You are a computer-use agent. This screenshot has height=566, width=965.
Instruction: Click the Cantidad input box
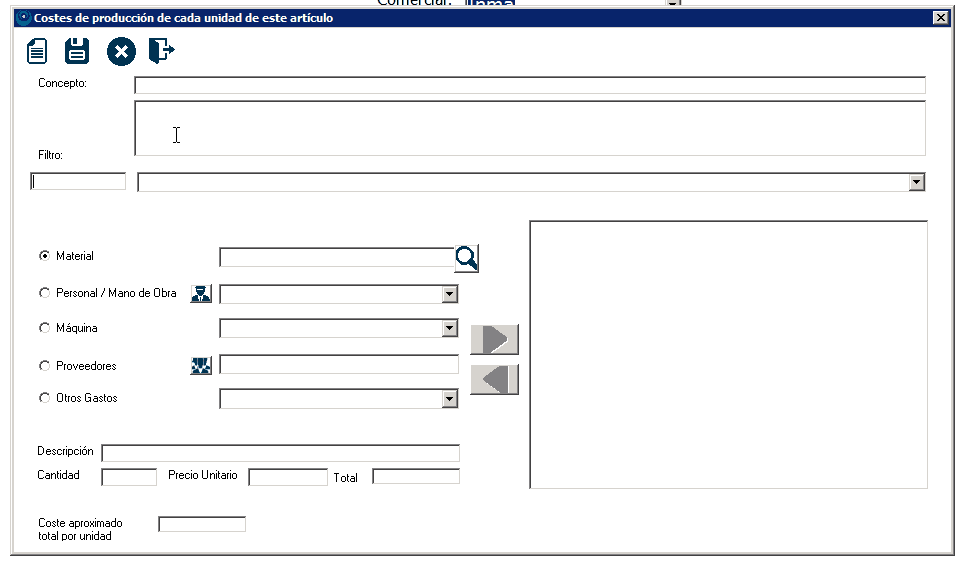(129, 477)
